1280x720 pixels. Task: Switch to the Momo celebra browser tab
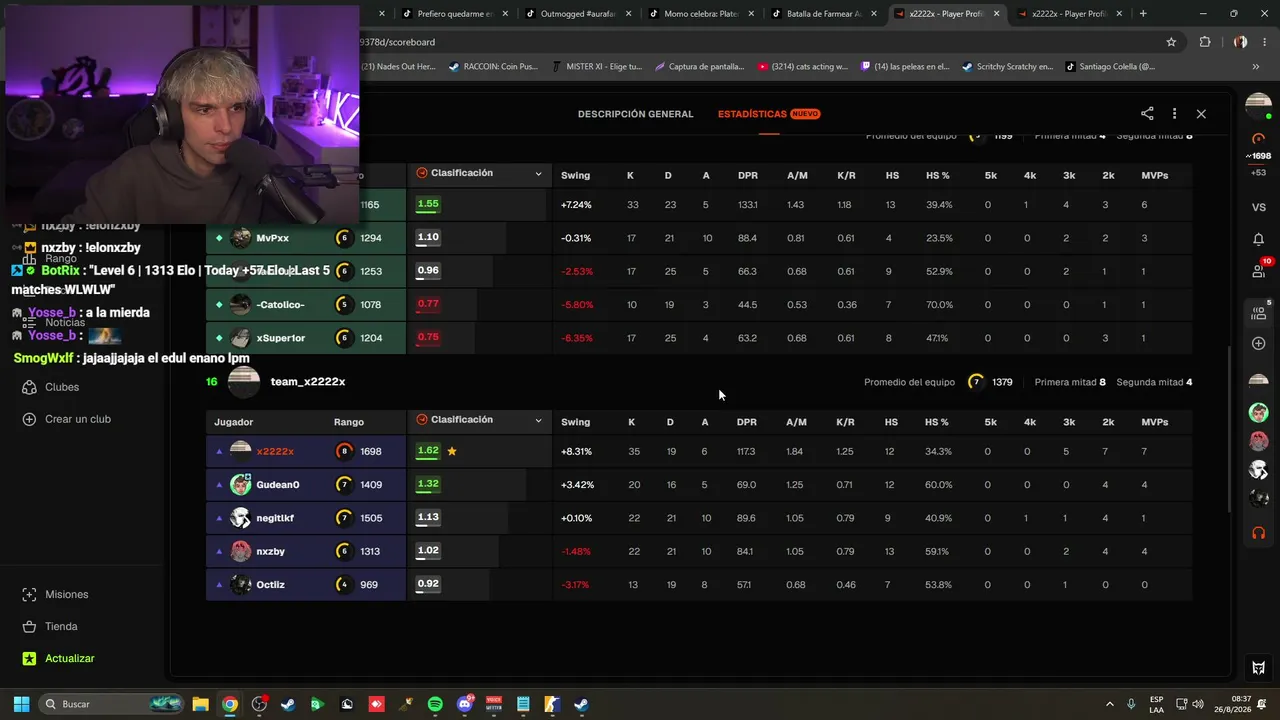click(x=702, y=14)
